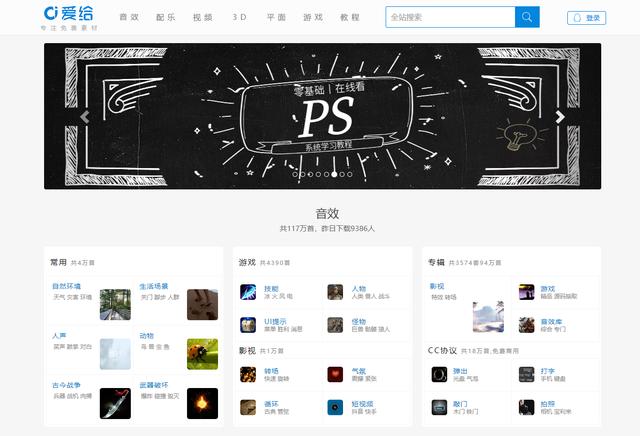Open the 短视频 link
The width and height of the screenshot is (640, 436).
[362, 404]
